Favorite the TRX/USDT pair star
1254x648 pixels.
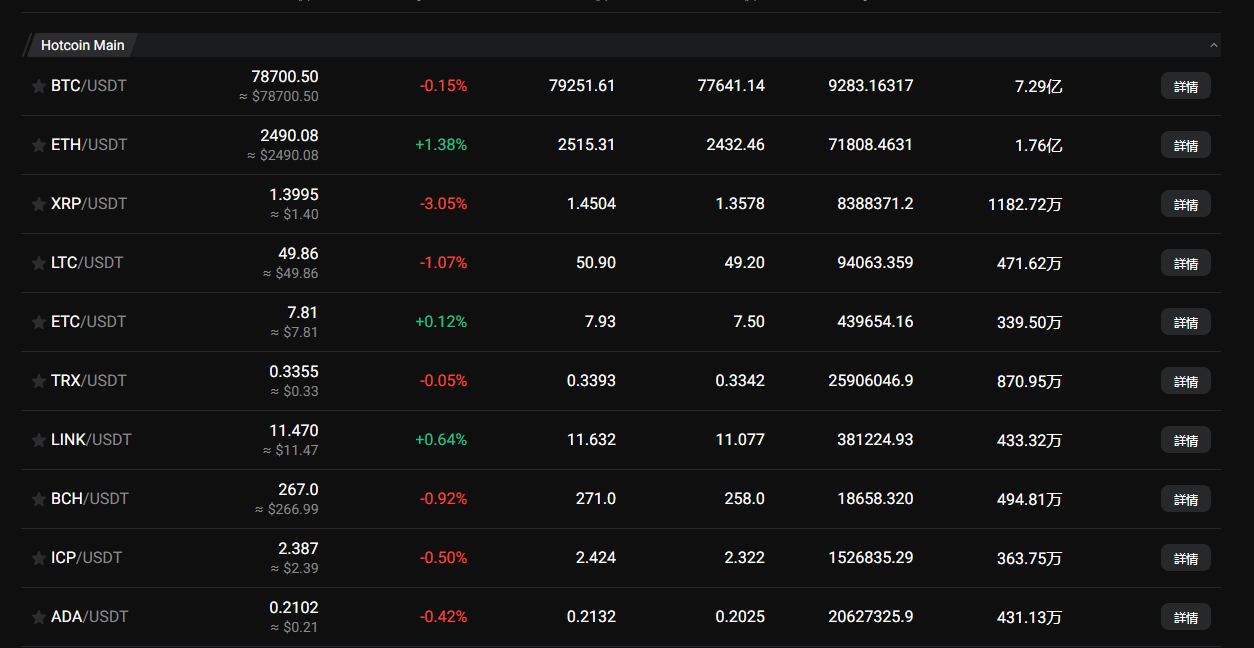coord(38,381)
